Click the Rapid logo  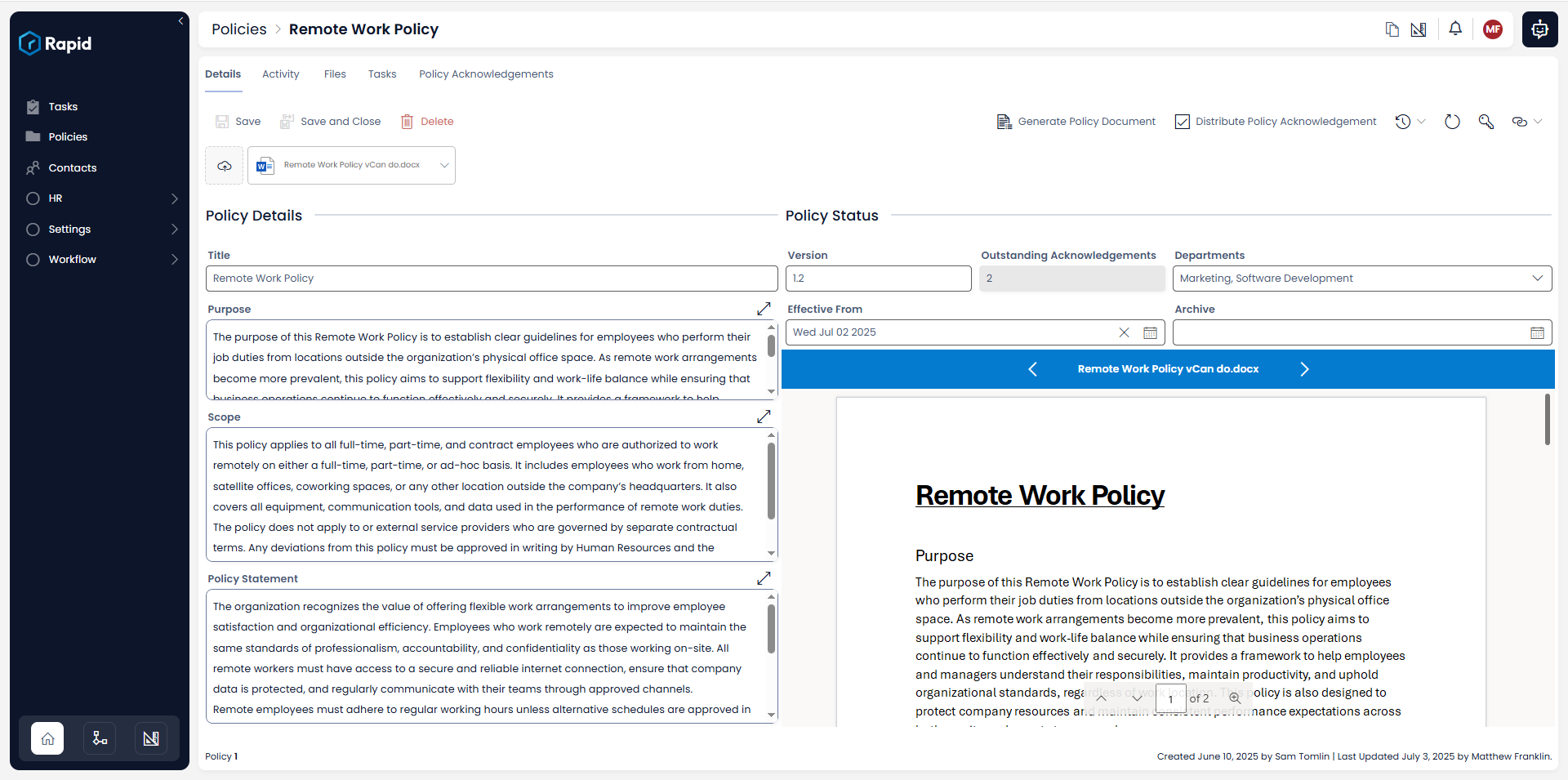[56, 43]
